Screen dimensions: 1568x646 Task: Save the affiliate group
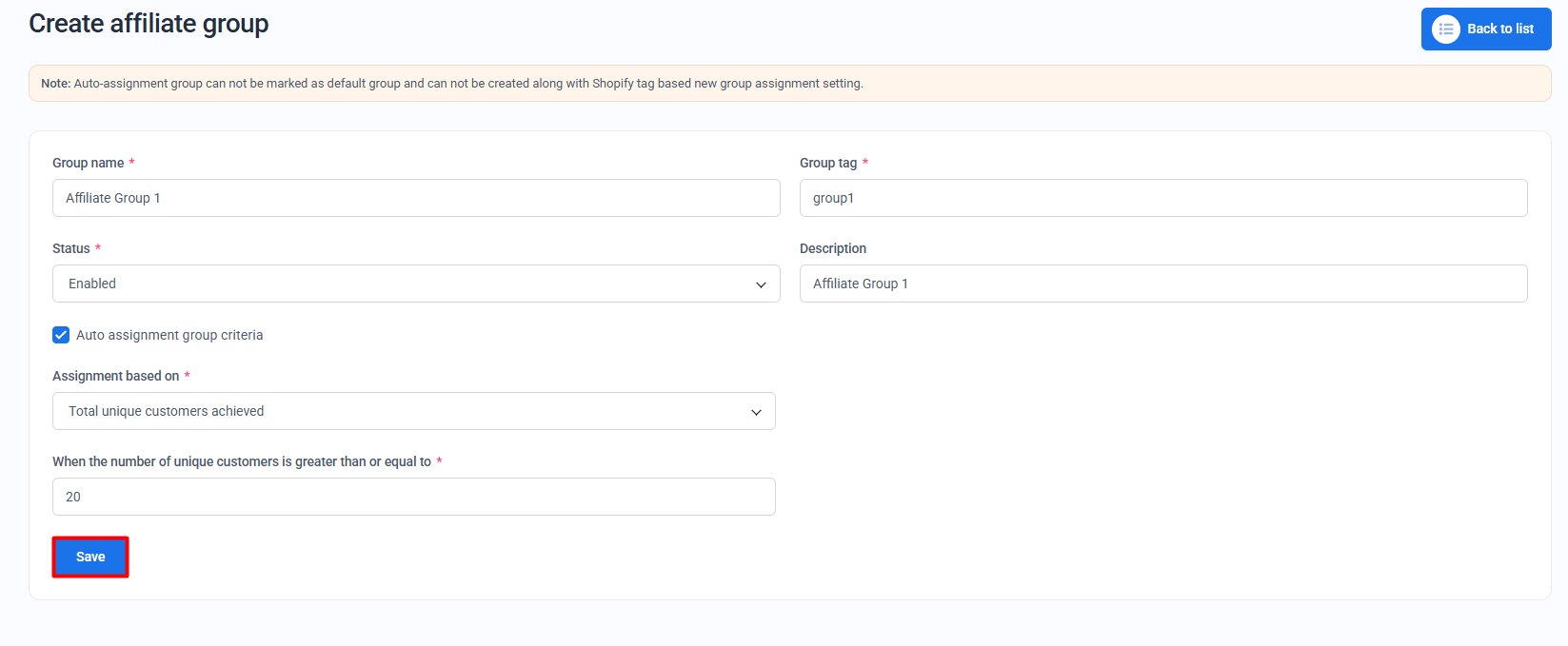click(x=90, y=557)
